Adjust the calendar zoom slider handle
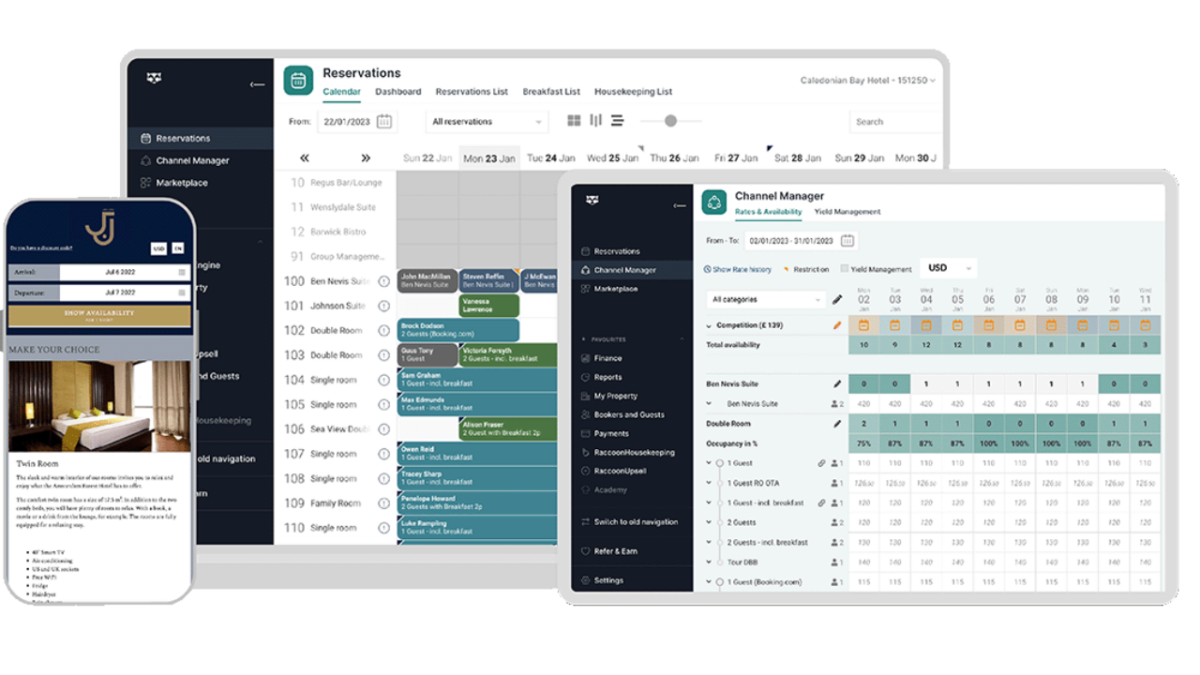 pyautogui.click(x=670, y=121)
